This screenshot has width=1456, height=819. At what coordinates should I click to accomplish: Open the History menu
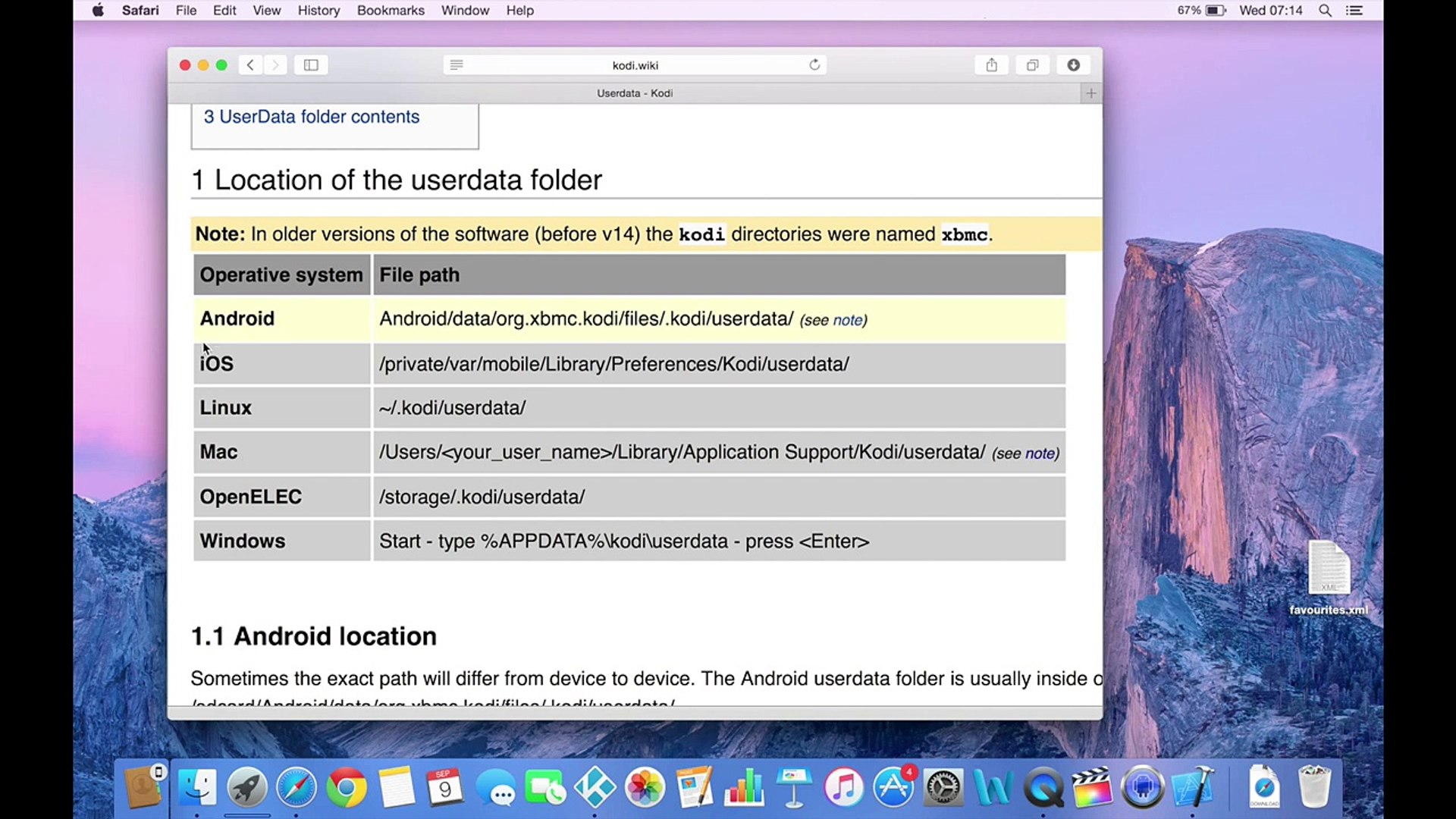(318, 11)
